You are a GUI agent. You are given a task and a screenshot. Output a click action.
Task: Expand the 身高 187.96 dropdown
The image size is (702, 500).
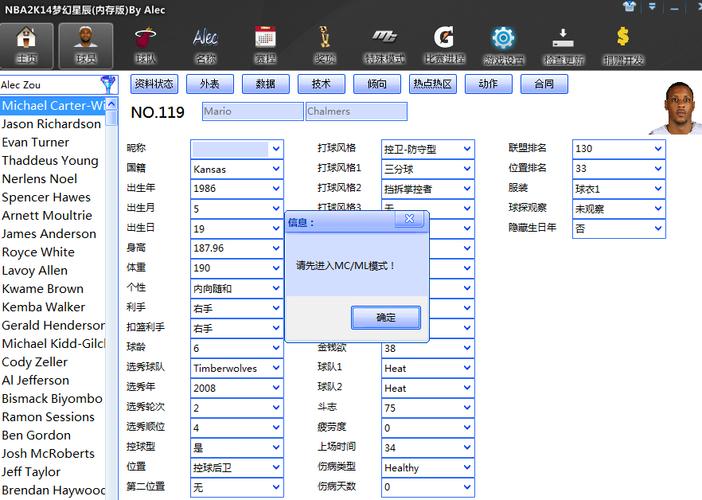[276, 248]
